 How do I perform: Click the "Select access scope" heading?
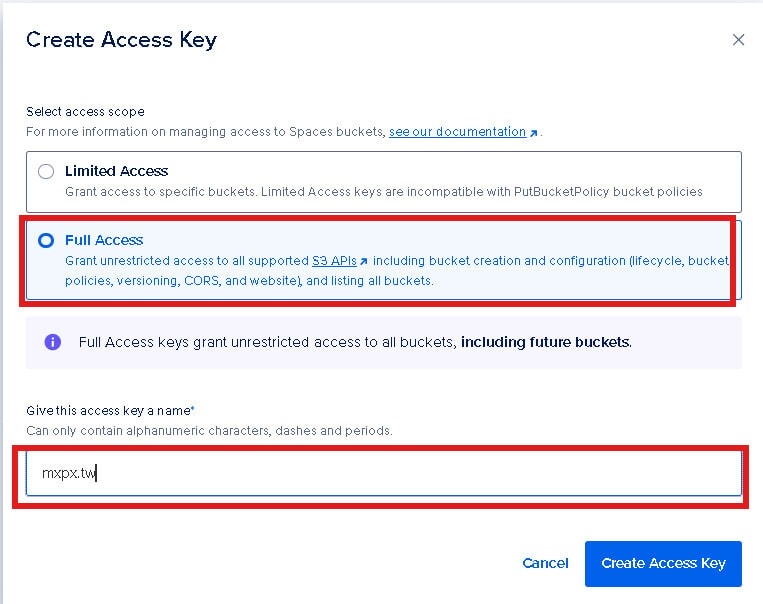(x=85, y=112)
